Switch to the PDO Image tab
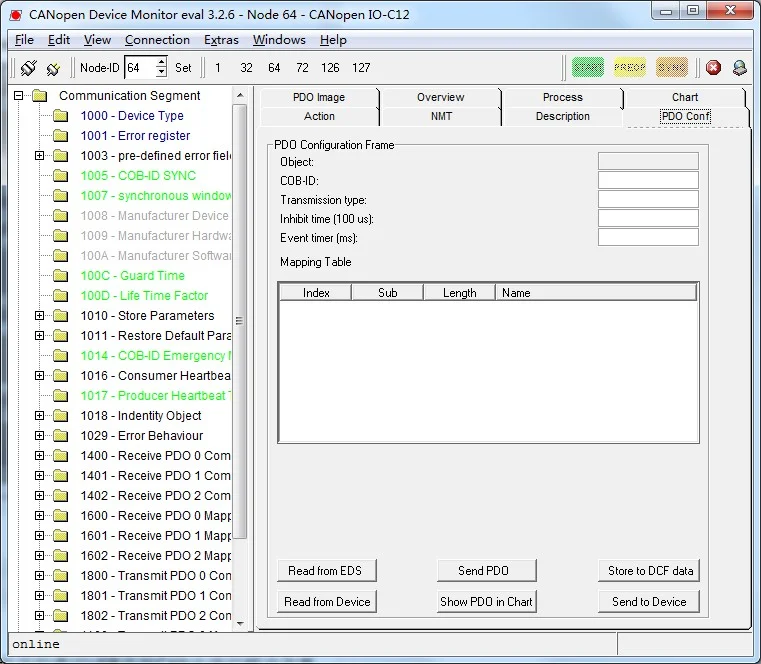 (x=319, y=97)
